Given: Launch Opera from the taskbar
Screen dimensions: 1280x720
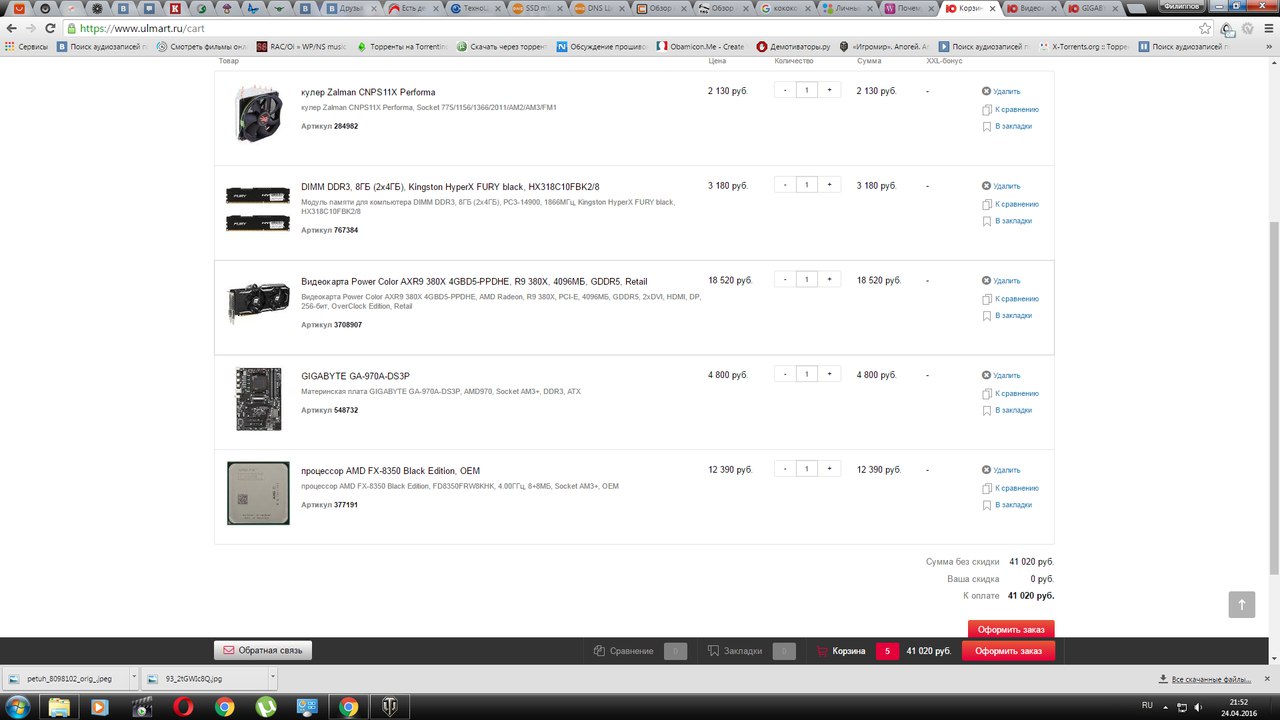Looking at the screenshot, I should click(183, 707).
